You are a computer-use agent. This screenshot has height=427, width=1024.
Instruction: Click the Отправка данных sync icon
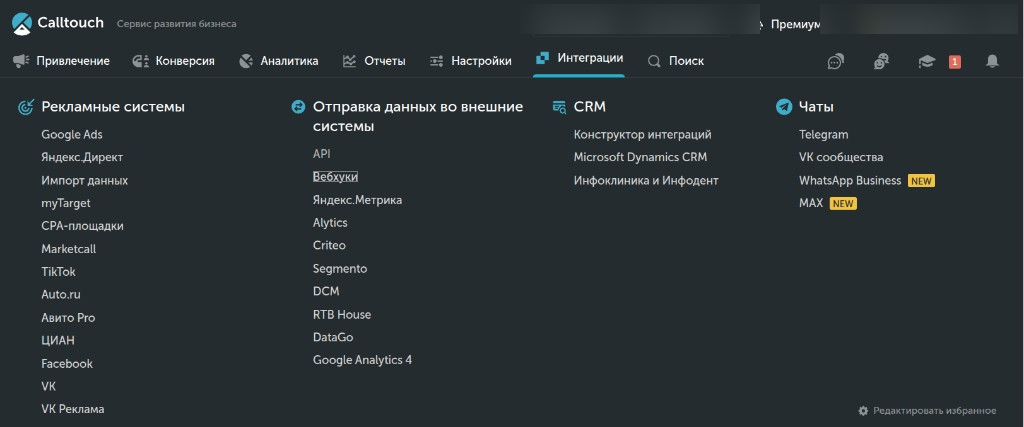(x=298, y=107)
